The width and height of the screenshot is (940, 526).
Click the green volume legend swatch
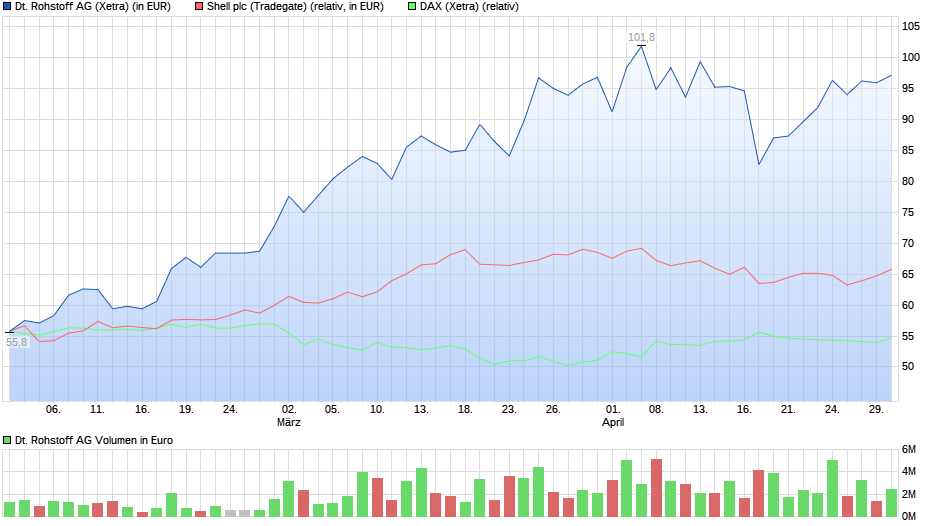coord(7,440)
